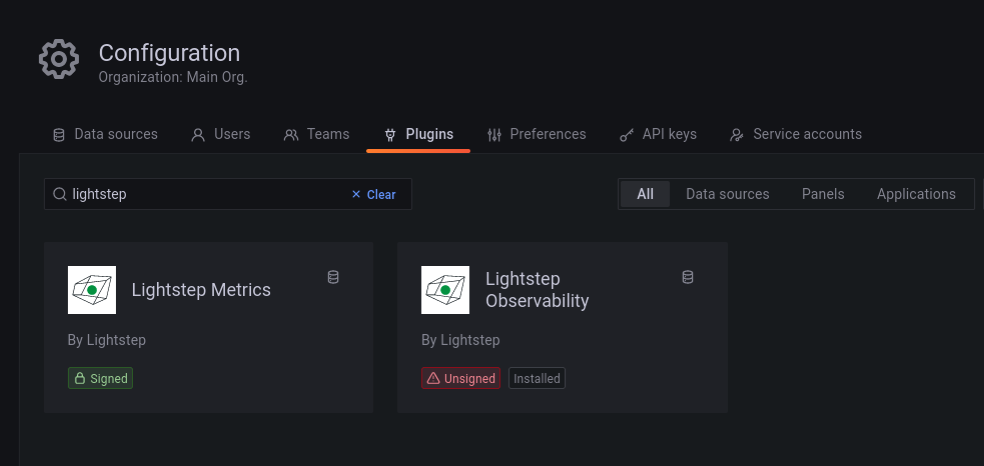
Task: Click the database icon in Data sources tab
Action: click(x=59, y=135)
